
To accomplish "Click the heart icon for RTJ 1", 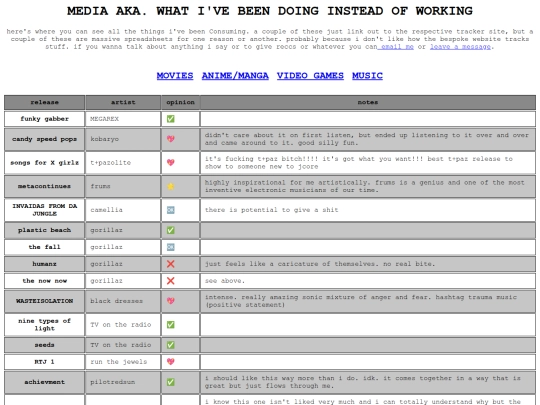I will [x=170, y=362].
